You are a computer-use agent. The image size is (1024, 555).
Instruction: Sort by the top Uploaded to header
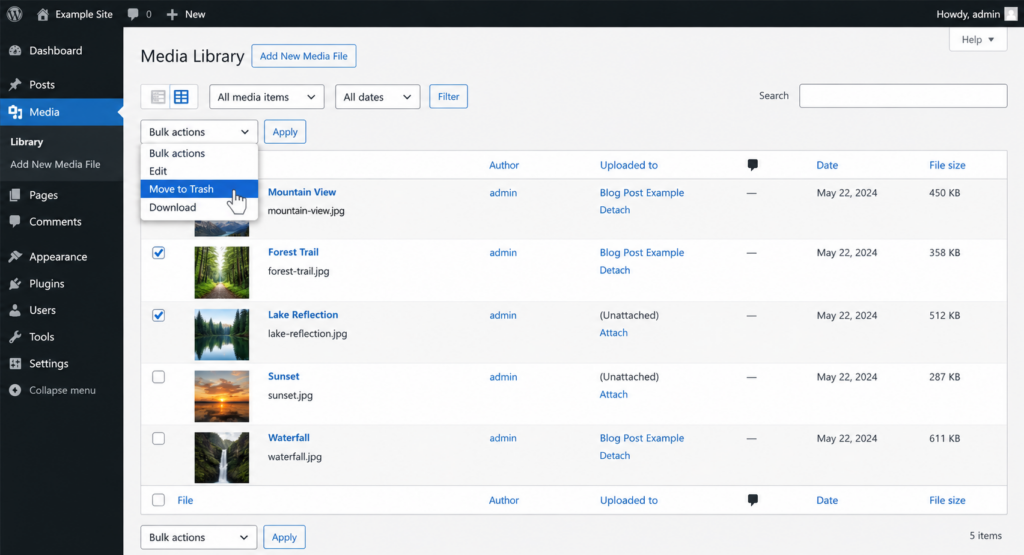click(x=629, y=165)
